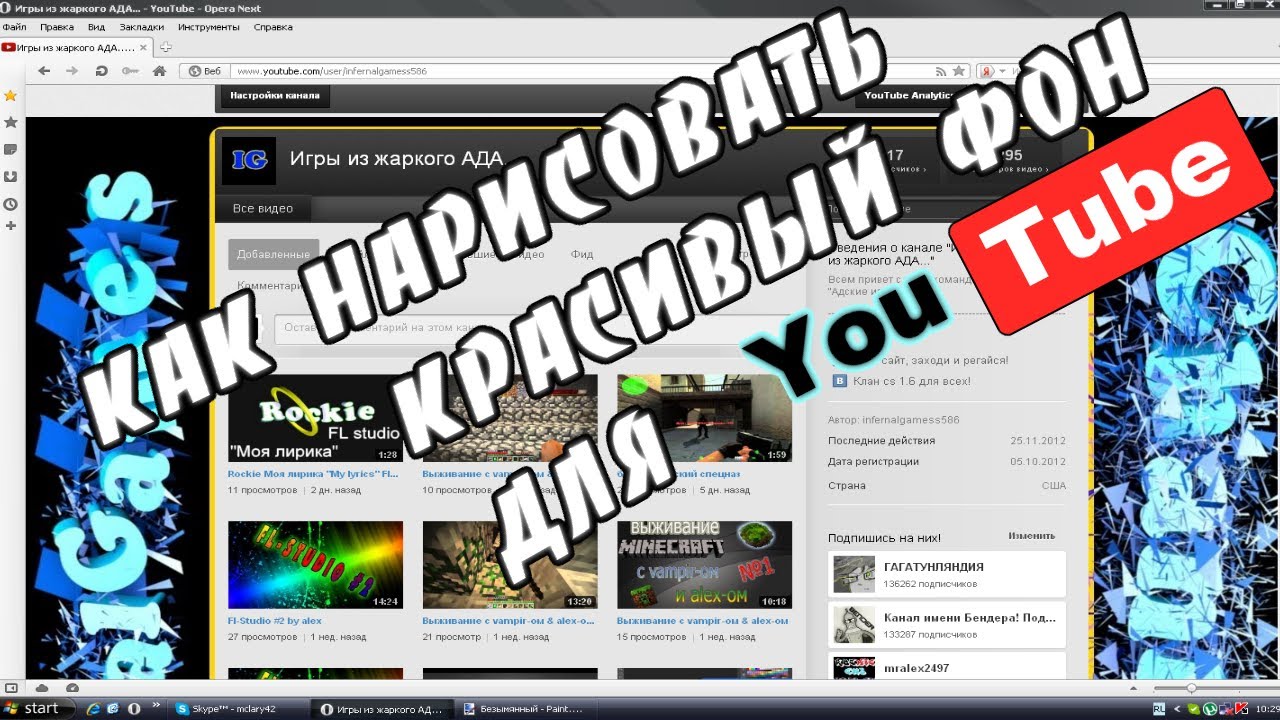Click the Последние действия 25.11.2012 date

(1038, 440)
